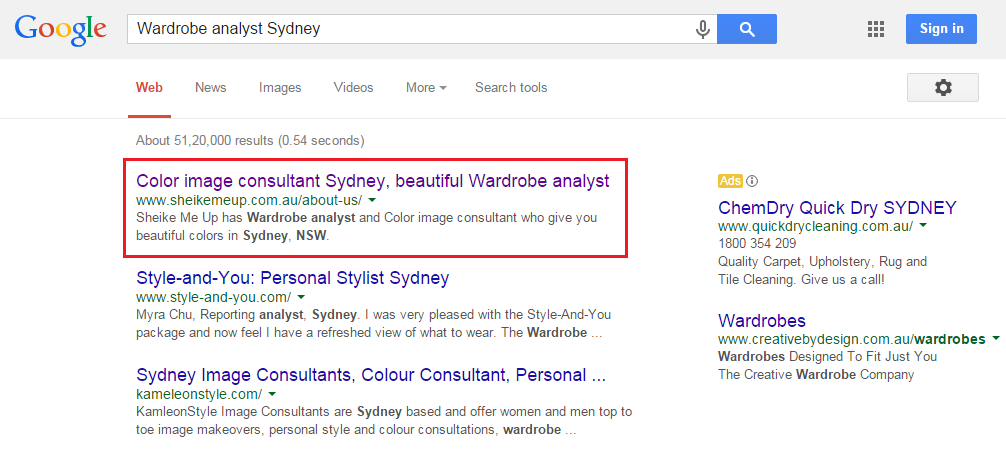Expand arrow beside sheikemeup.com.au URL
The image size is (1006, 454).
point(373,199)
